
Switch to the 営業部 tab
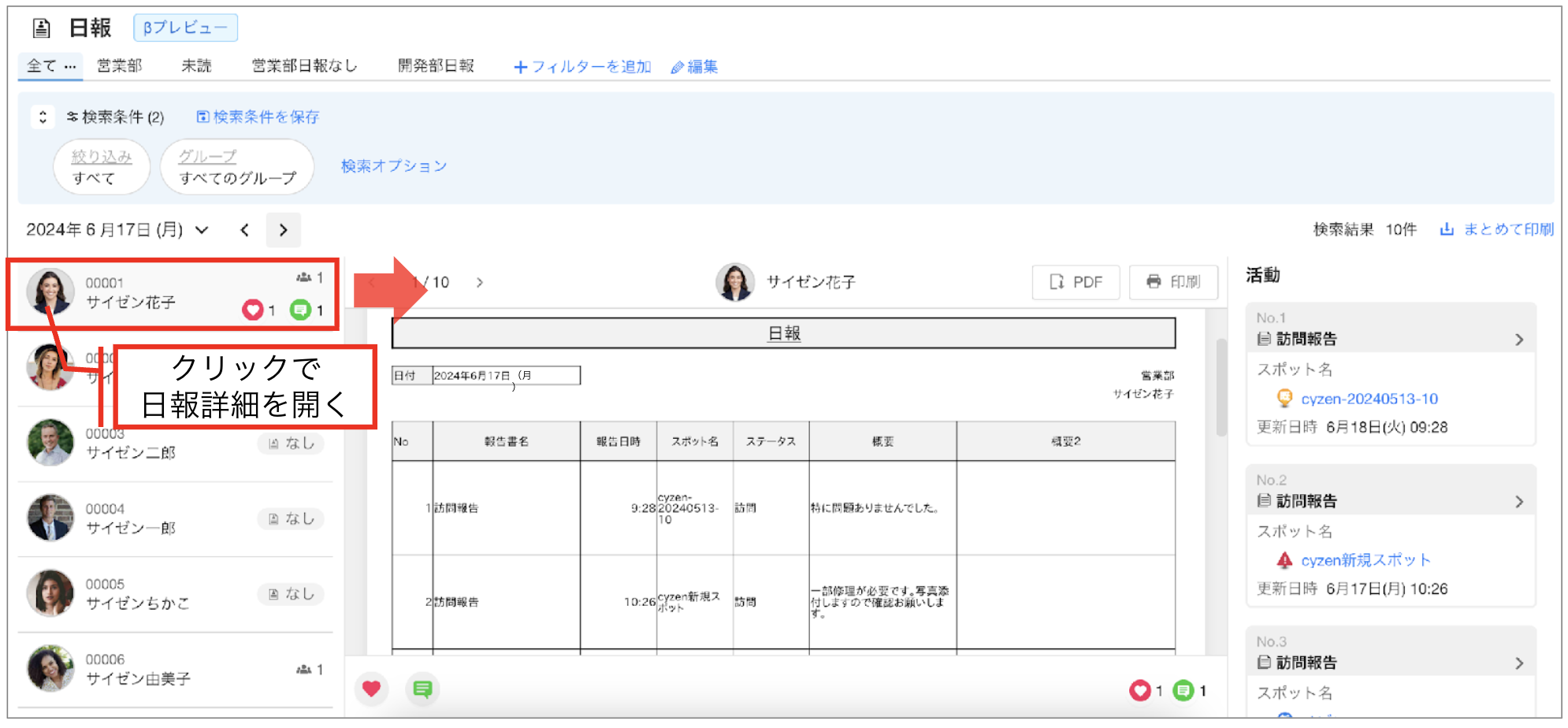coord(119,66)
